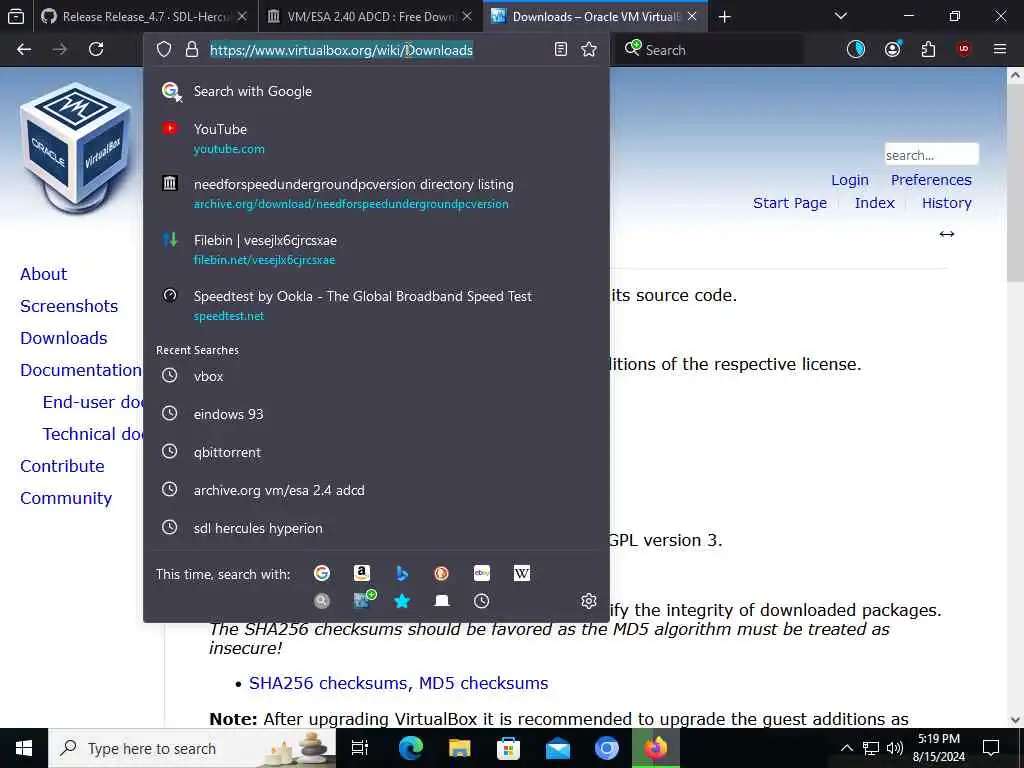Screen dimensions: 1024x768
Task: Search this time with Amazon
Action: [x=361, y=573]
